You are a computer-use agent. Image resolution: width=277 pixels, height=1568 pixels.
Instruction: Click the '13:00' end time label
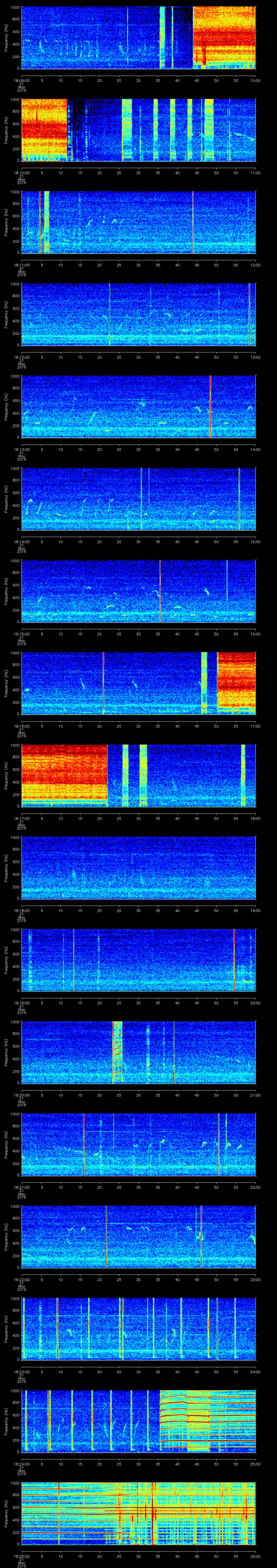click(x=255, y=357)
